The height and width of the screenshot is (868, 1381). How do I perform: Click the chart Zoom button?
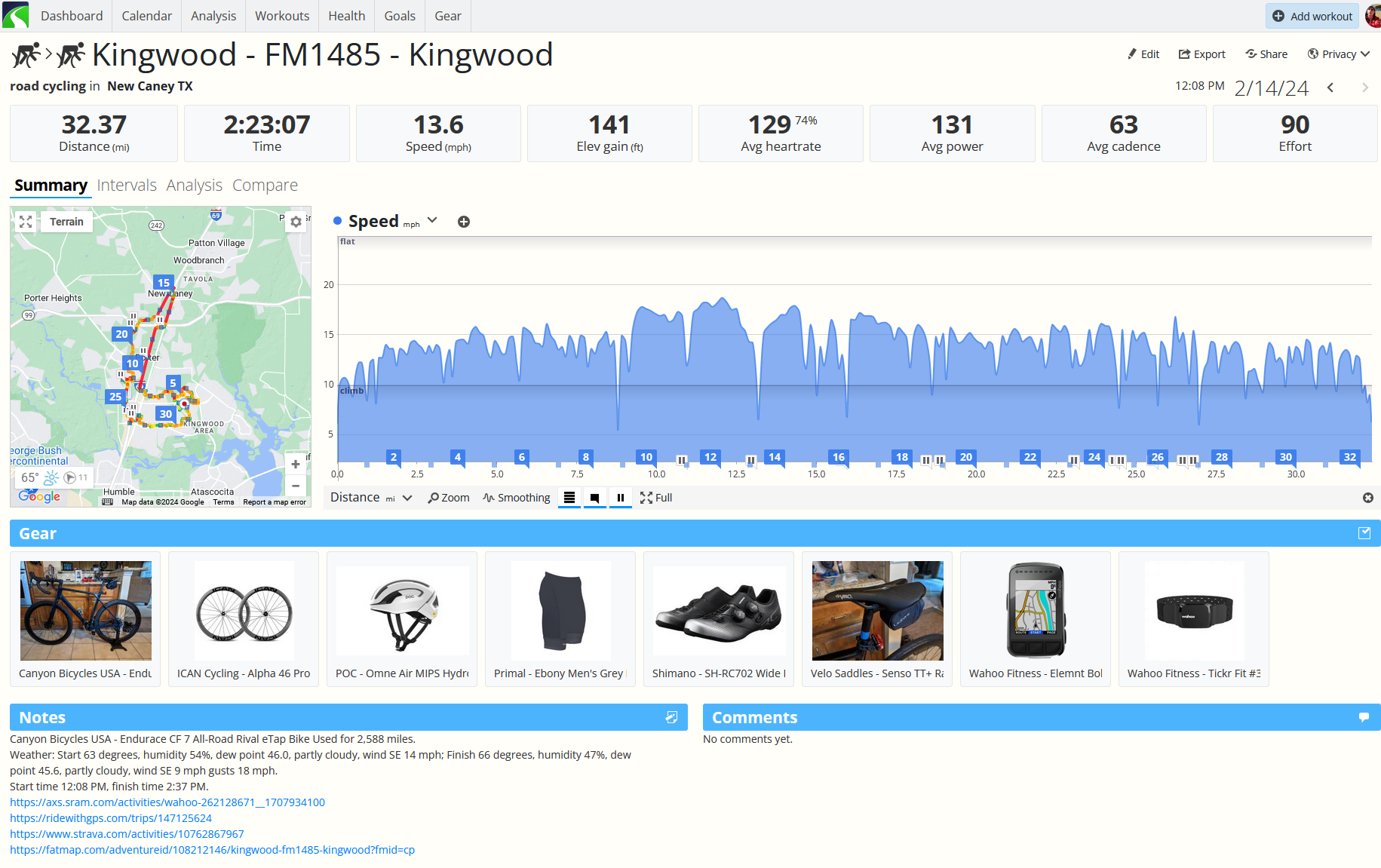point(449,498)
